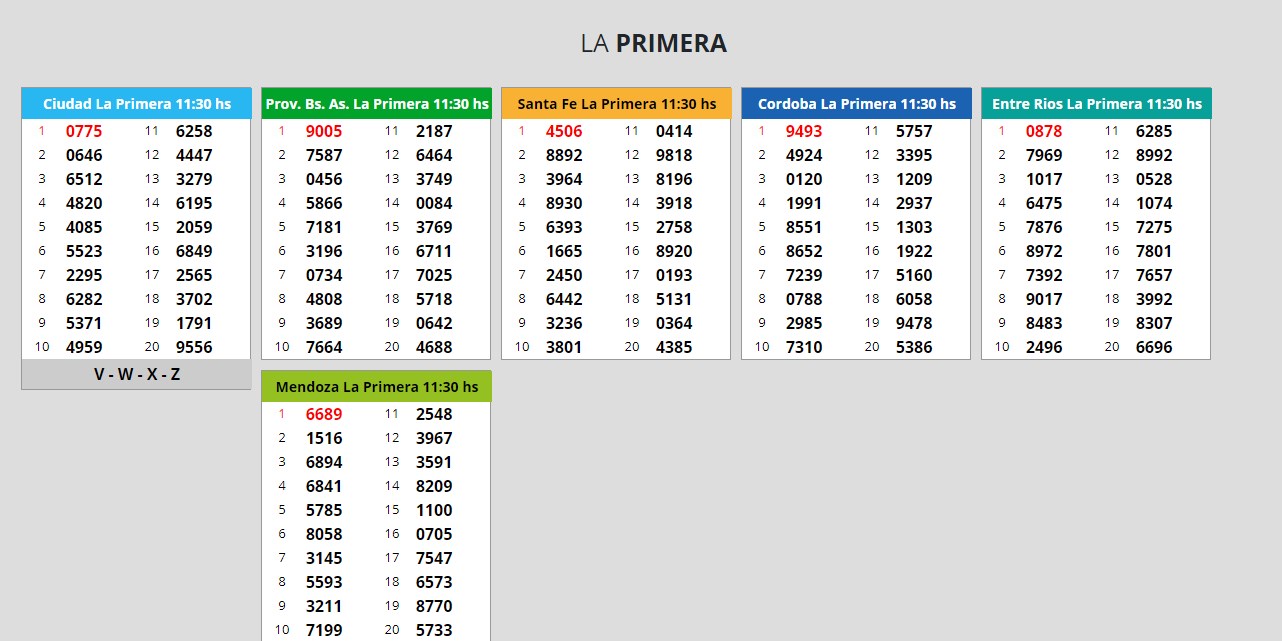The height and width of the screenshot is (641, 1282).
Task: Click Ciudad 20th position number 9556
Action: pos(194,347)
